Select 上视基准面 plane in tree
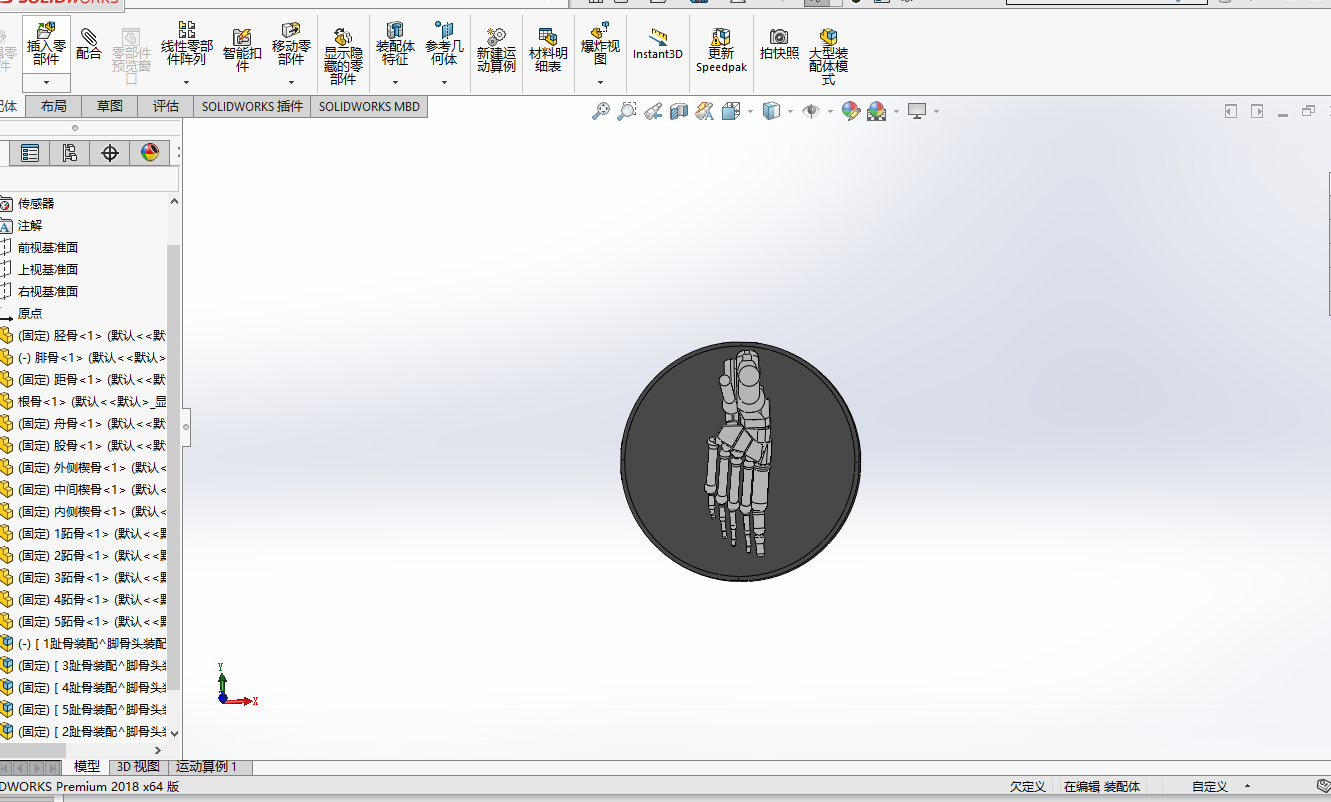Image resolution: width=1331 pixels, height=802 pixels. click(48, 270)
